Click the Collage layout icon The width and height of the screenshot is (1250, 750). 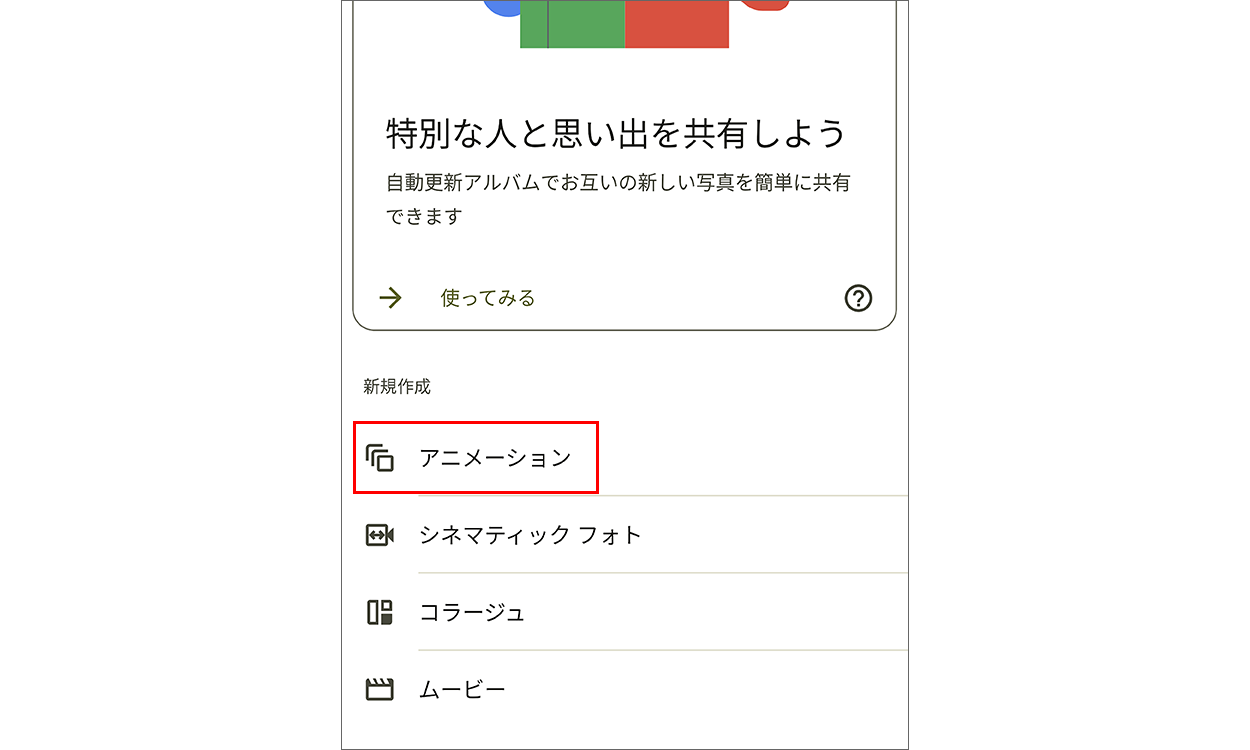[x=380, y=612]
